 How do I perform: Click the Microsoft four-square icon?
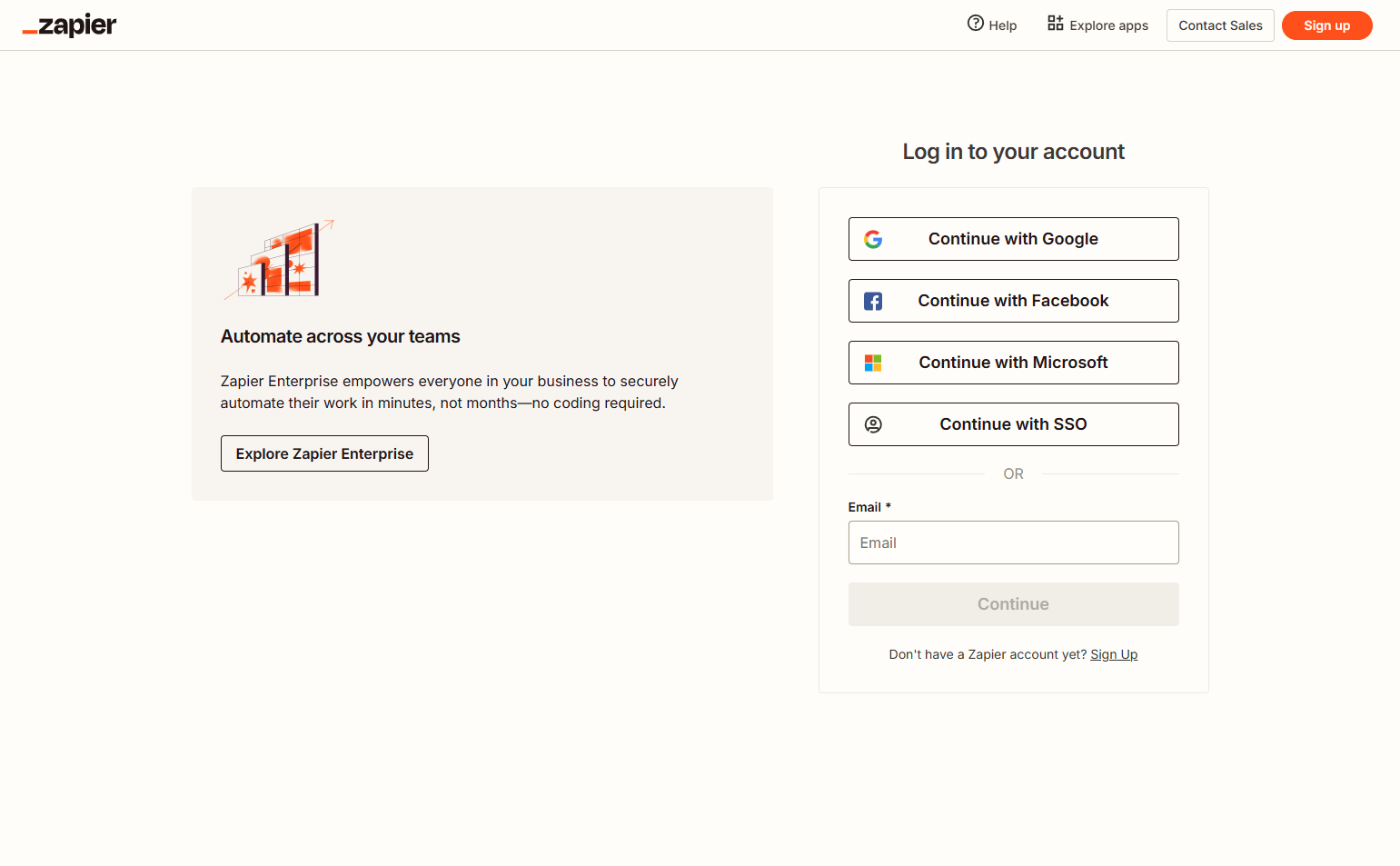click(x=873, y=362)
